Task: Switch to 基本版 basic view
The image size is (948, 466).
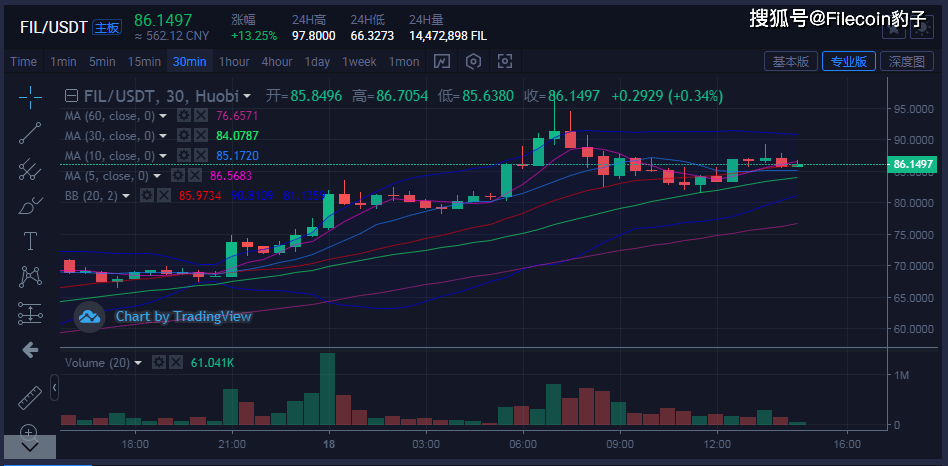Action: point(791,62)
